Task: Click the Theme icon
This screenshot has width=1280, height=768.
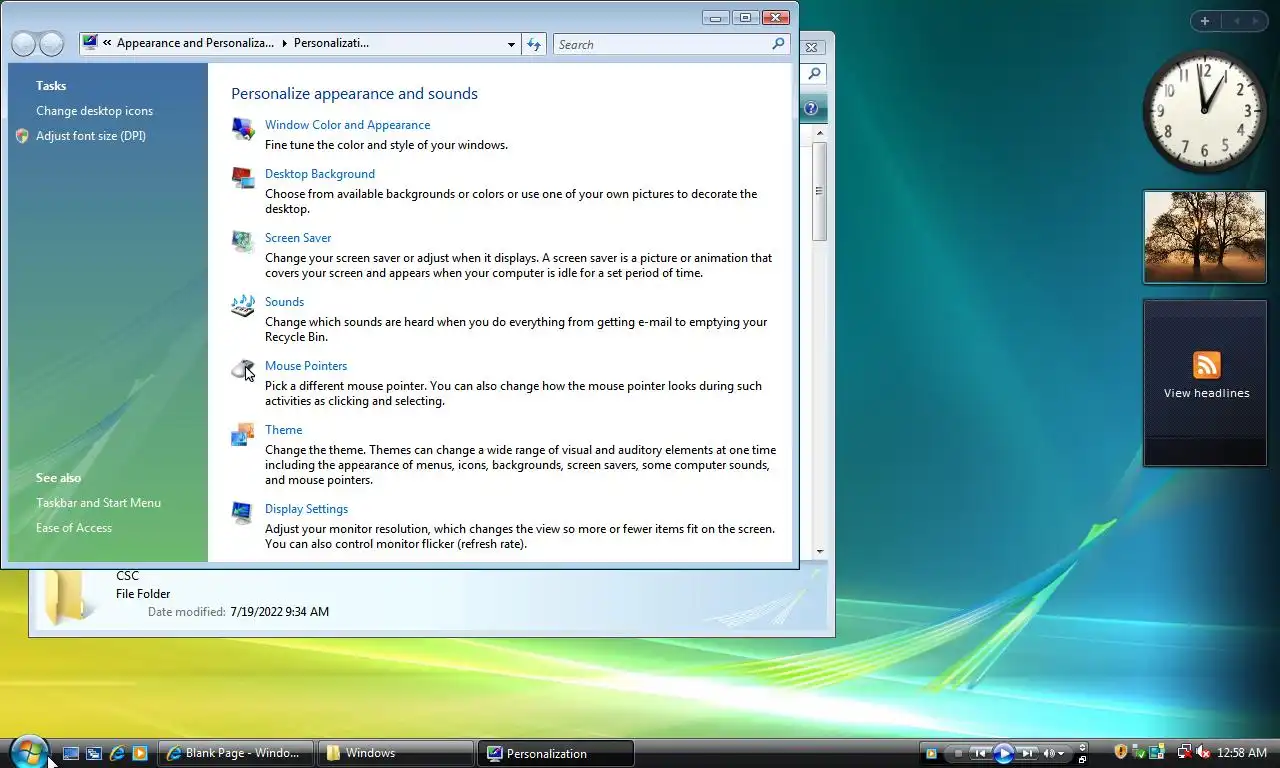Action: (x=243, y=434)
